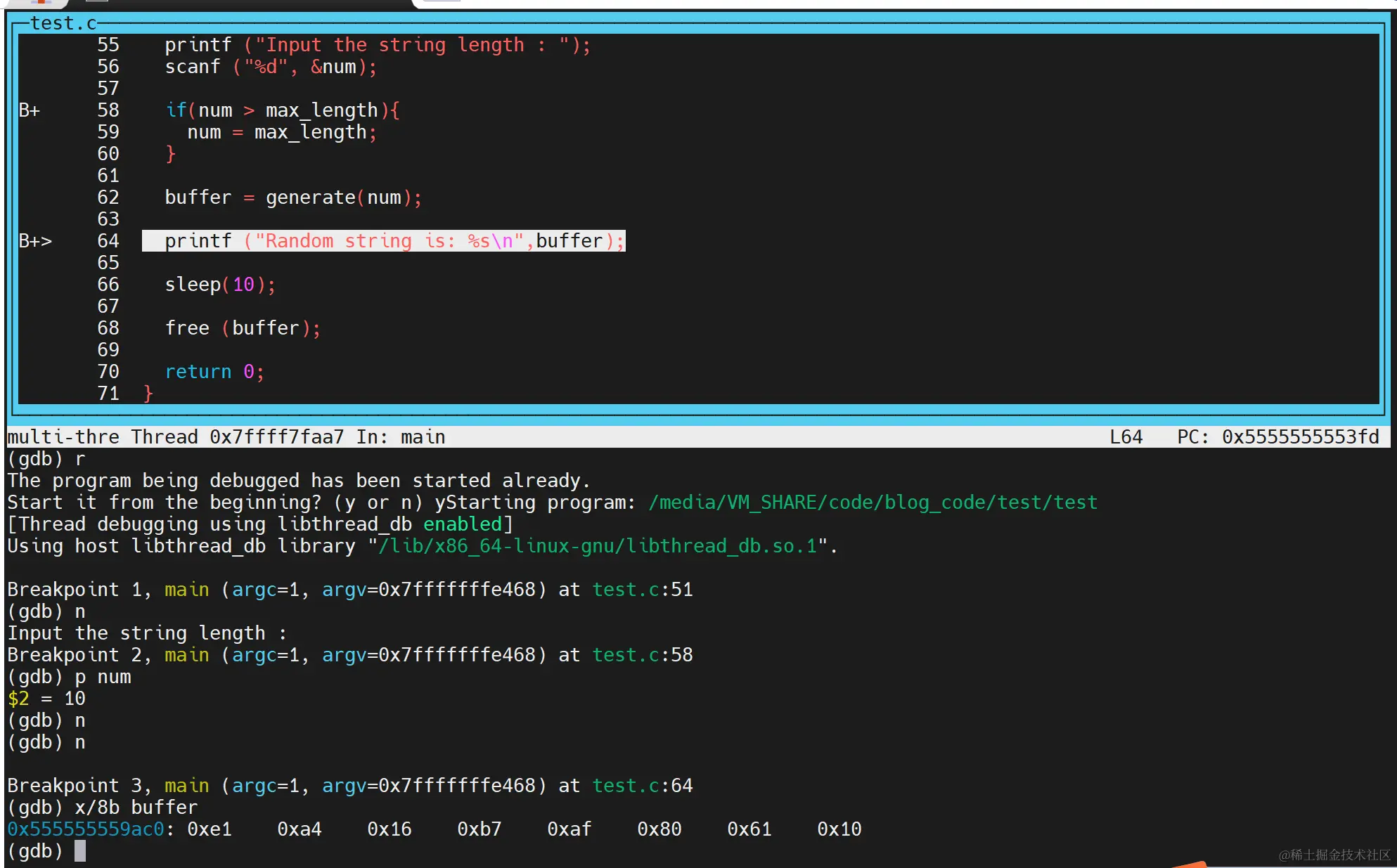Click the PC: 0x5555555553fd value
Screen dimensions: 1397x868
(x=1278, y=437)
